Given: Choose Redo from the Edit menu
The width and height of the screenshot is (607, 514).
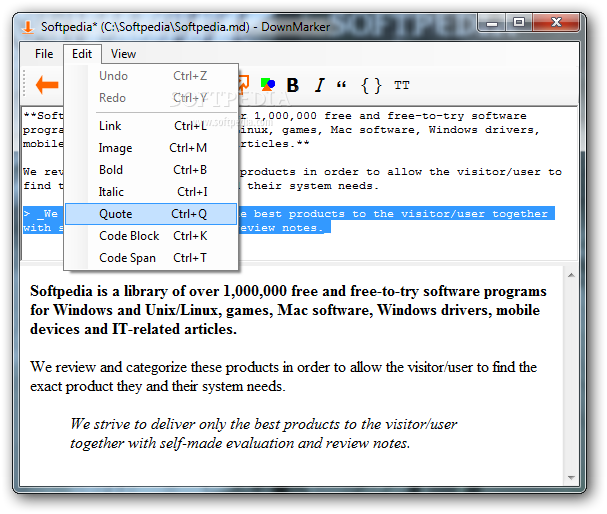Looking at the screenshot, I should click(151, 98).
